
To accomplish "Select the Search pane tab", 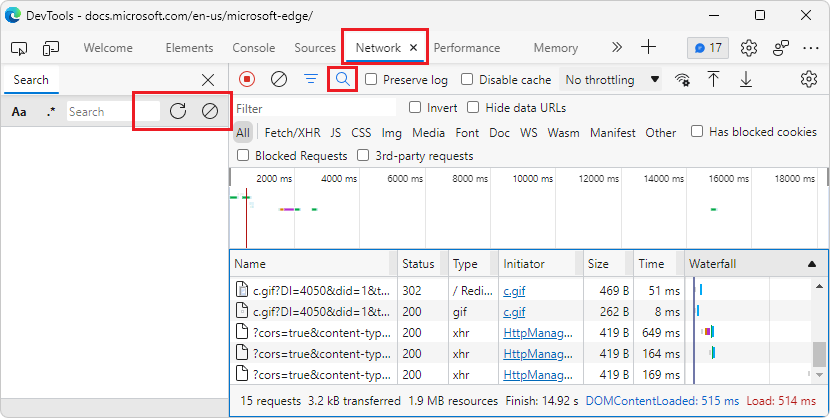I will pos(31,80).
